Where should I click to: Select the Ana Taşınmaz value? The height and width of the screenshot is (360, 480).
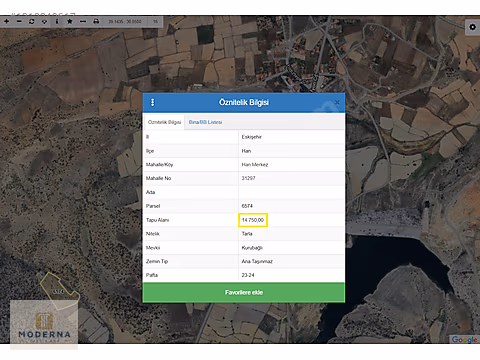pos(257,261)
